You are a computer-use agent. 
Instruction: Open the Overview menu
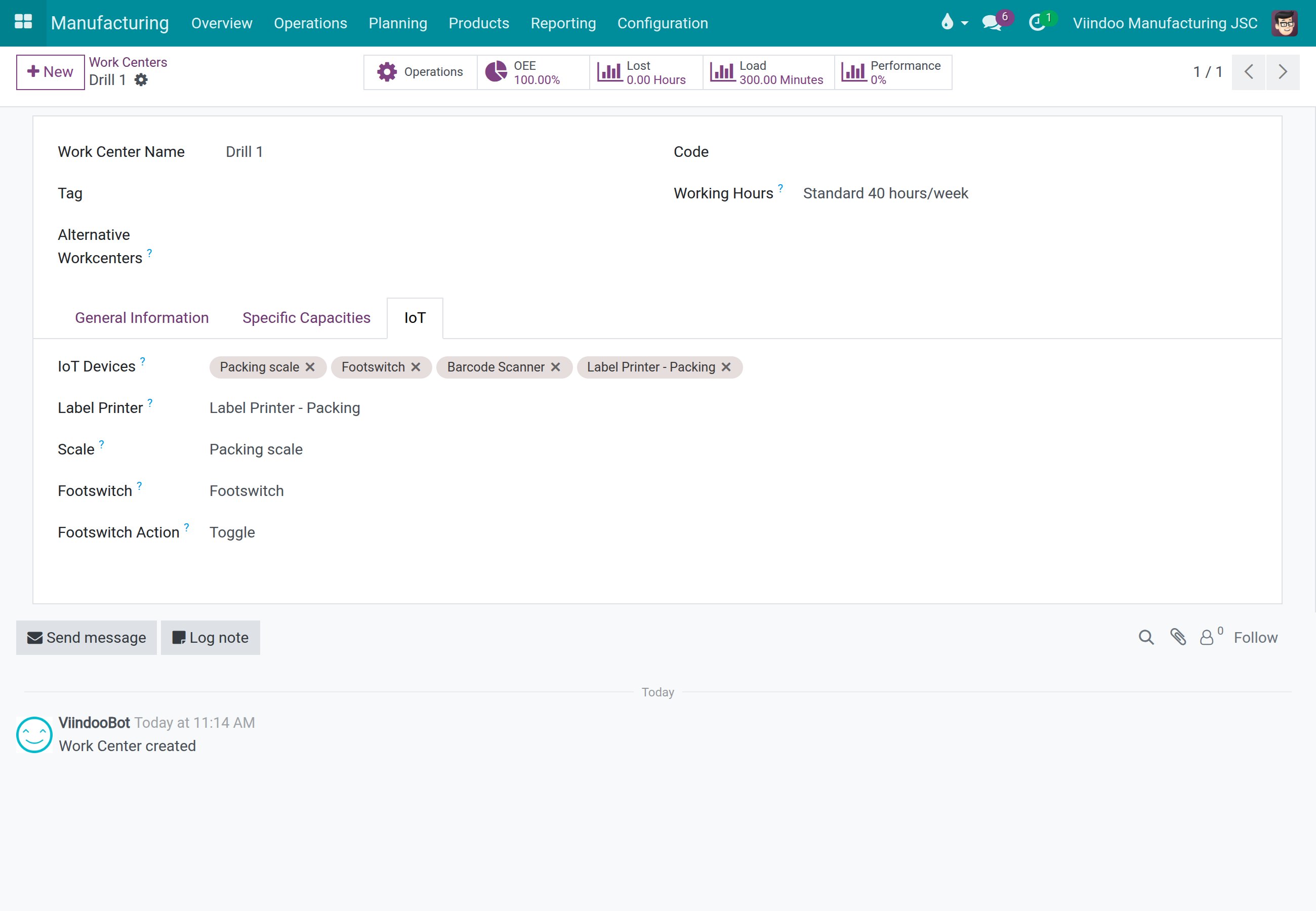(x=221, y=23)
